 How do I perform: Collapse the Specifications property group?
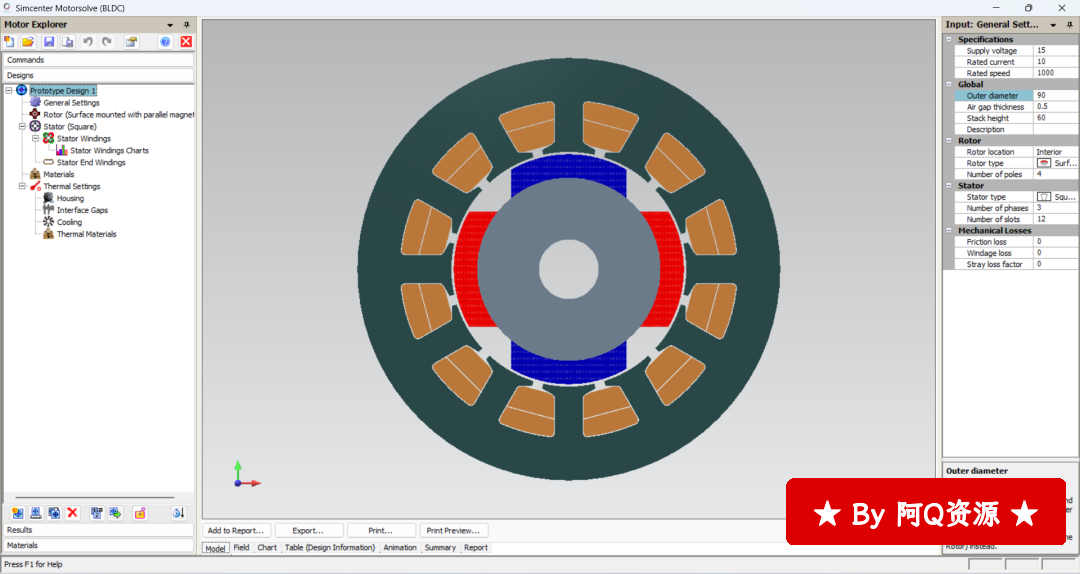point(949,40)
